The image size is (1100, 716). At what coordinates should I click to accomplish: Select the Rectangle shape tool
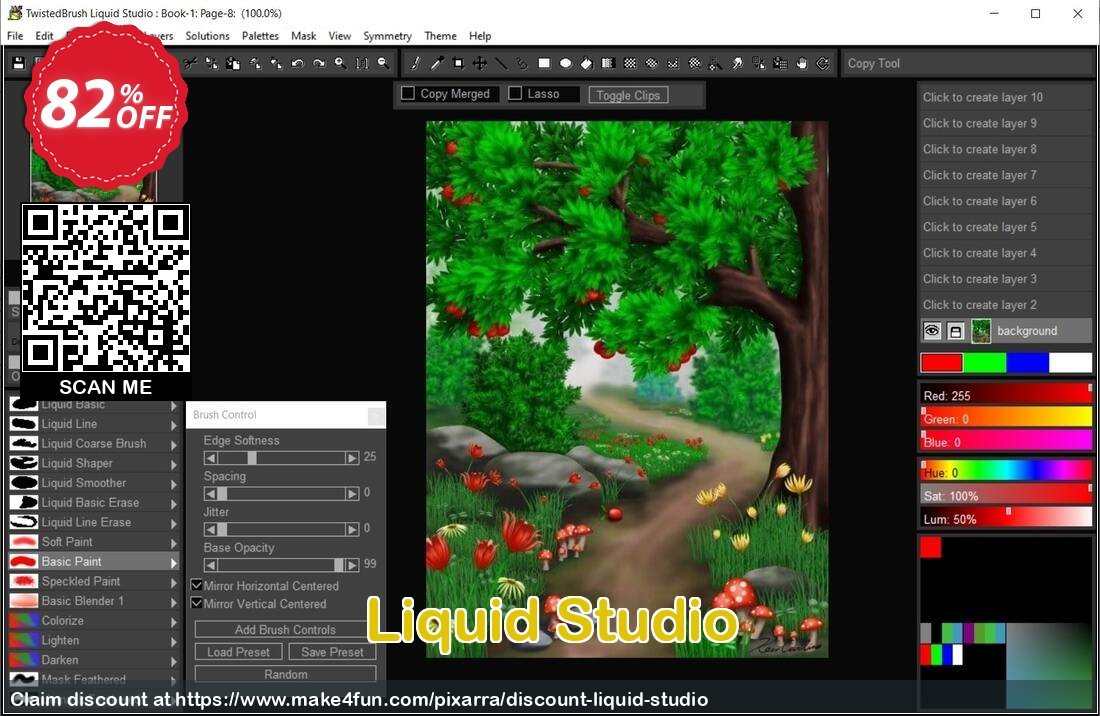(544, 63)
